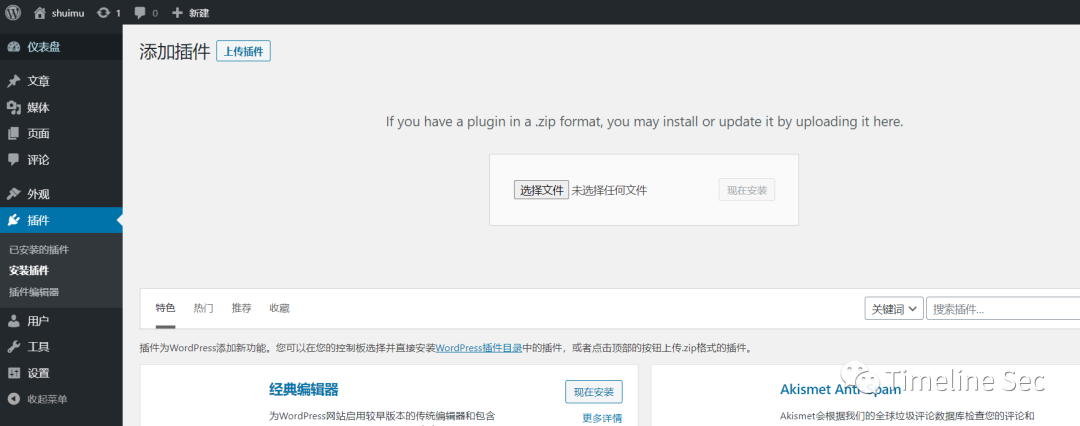
Task: Click the shuimu site name
Action: point(68,13)
